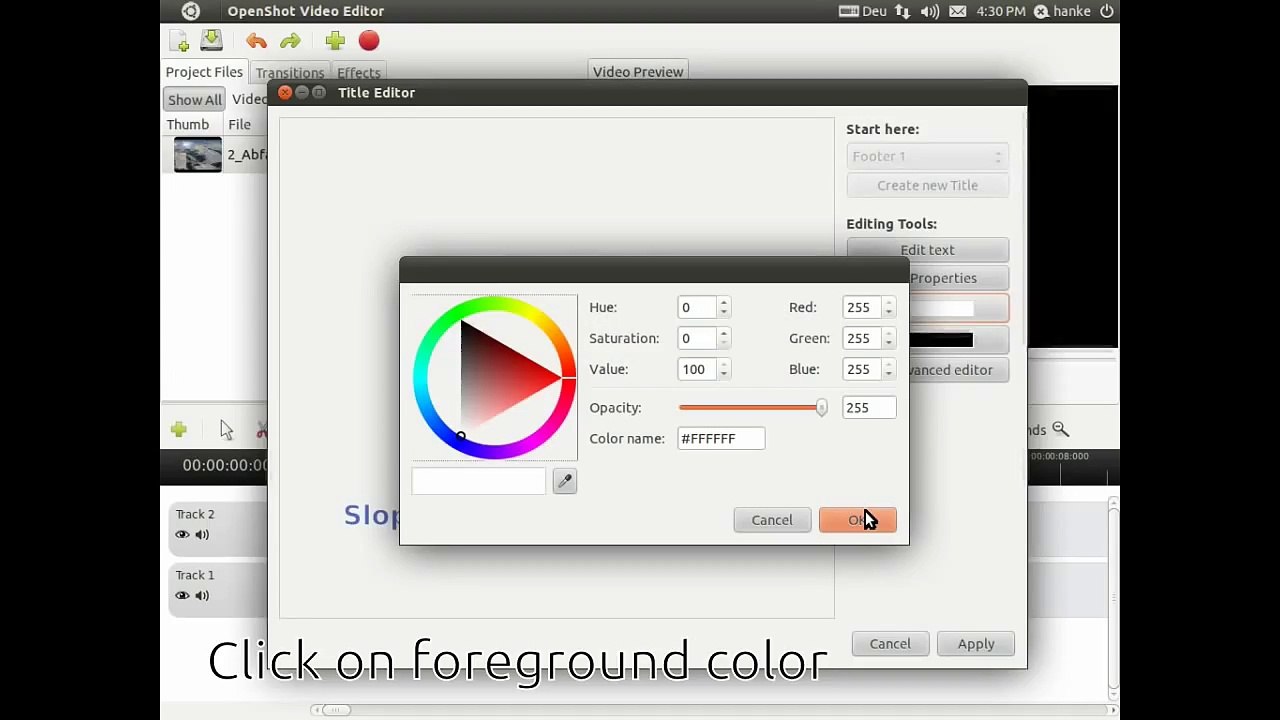Click the Blue spinner arrows
The image size is (1280, 720).
click(x=888, y=370)
